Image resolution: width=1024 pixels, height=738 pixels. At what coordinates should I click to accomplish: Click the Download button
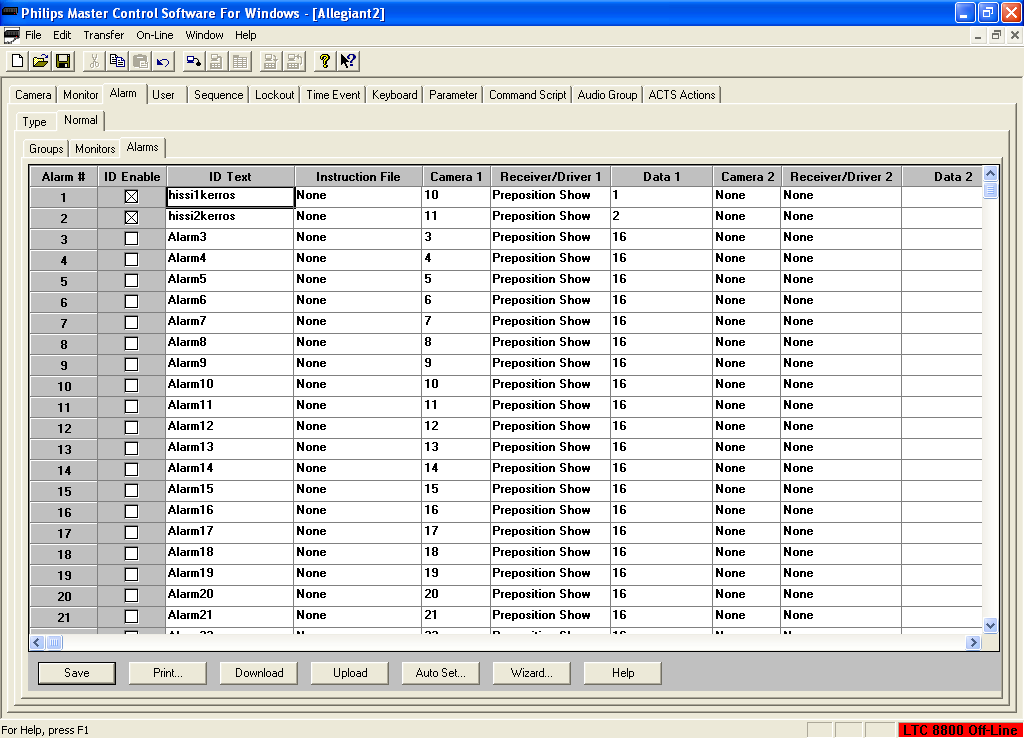pyautogui.click(x=259, y=673)
